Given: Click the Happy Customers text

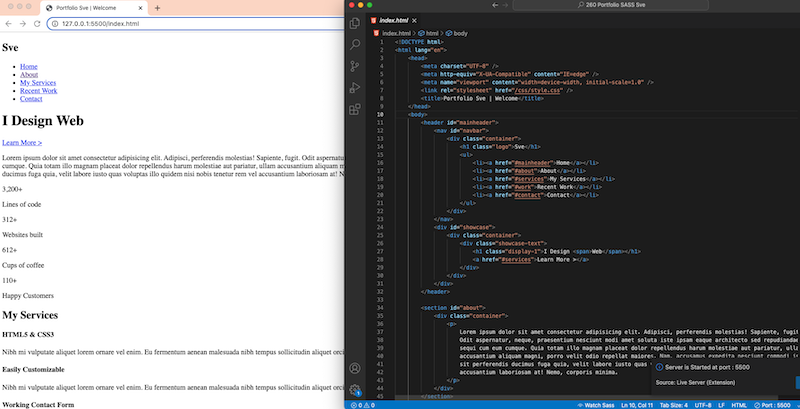Looking at the screenshot, I should click(x=28, y=296).
